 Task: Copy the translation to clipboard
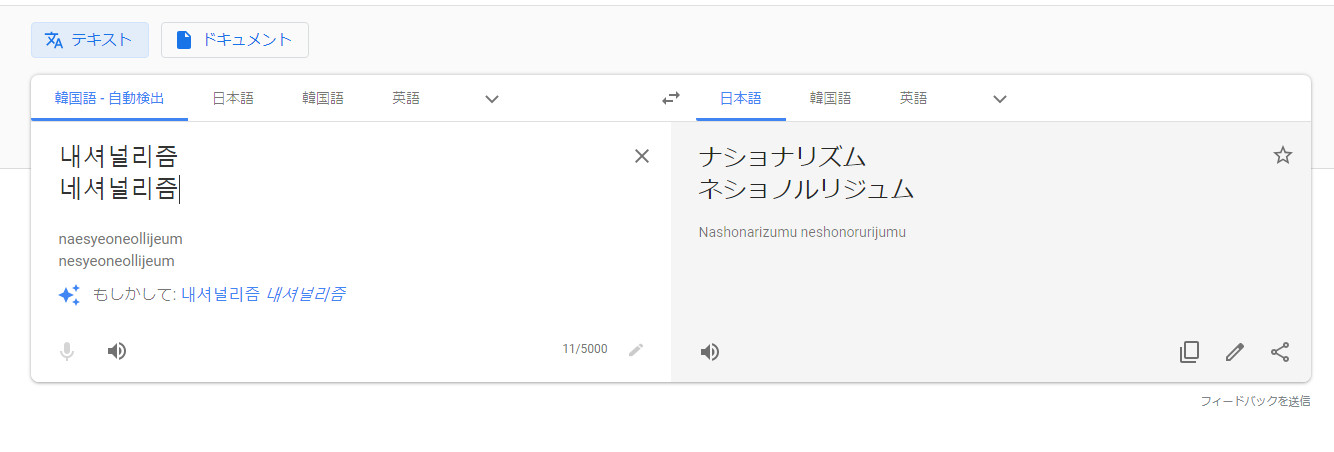1189,352
